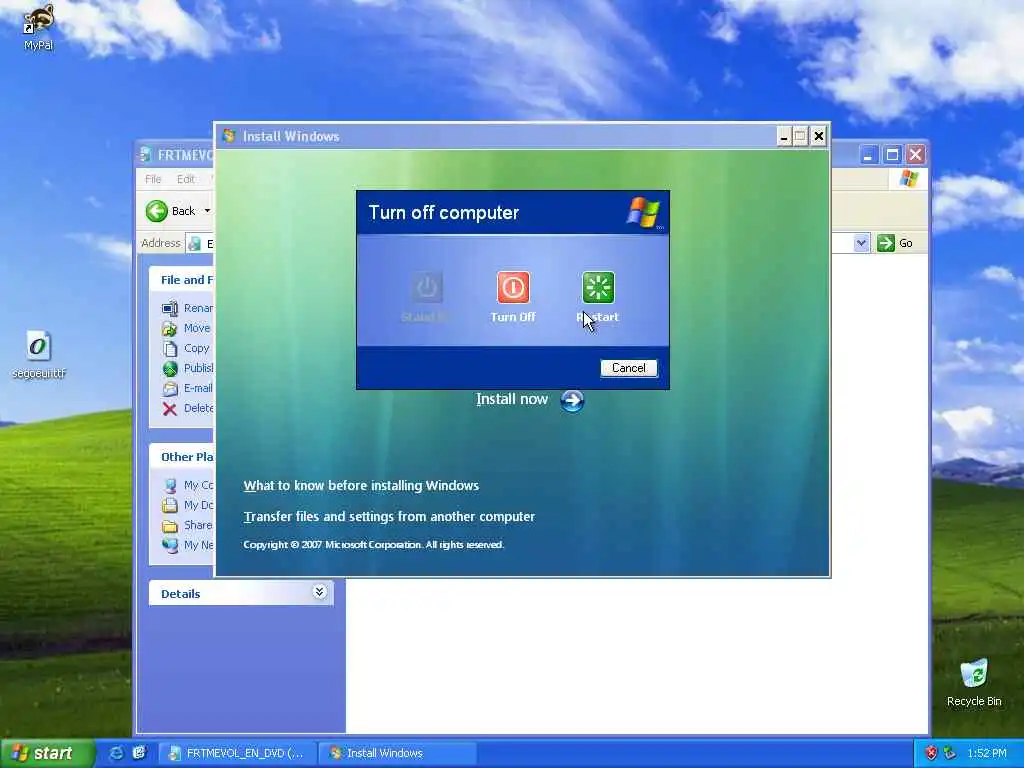Image resolution: width=1024 pixels, height=768 pixels.
Task: Minimize the FRTMEVOL Explorer window
Action: pos(868,155)
